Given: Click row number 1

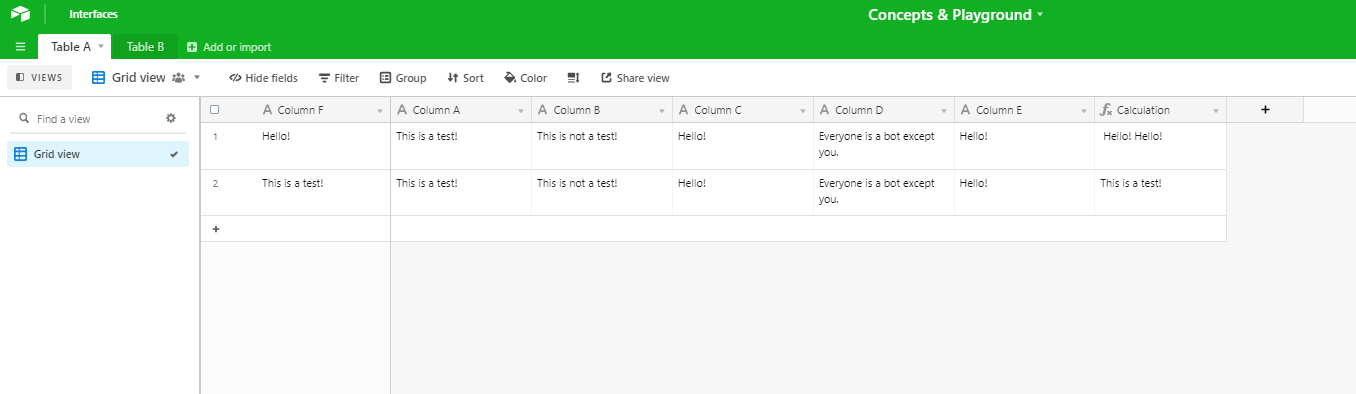Looking at the screenshot, I should tap(215, 136).
